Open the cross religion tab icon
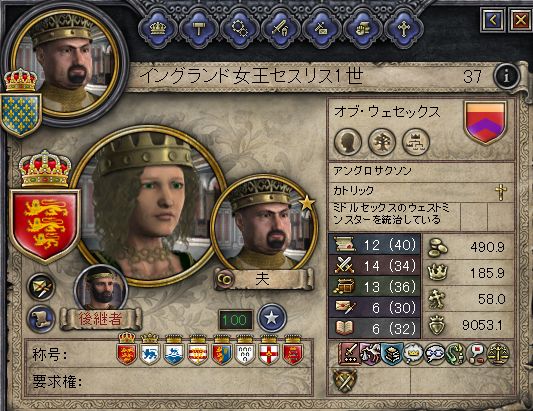Viewport: 533px width, 411px height. pos(403,29)
